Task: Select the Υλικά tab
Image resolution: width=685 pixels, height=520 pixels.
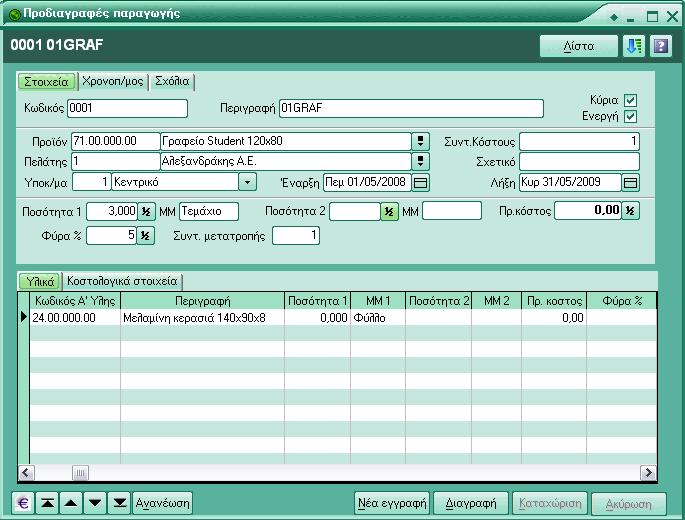Action: 40,281
